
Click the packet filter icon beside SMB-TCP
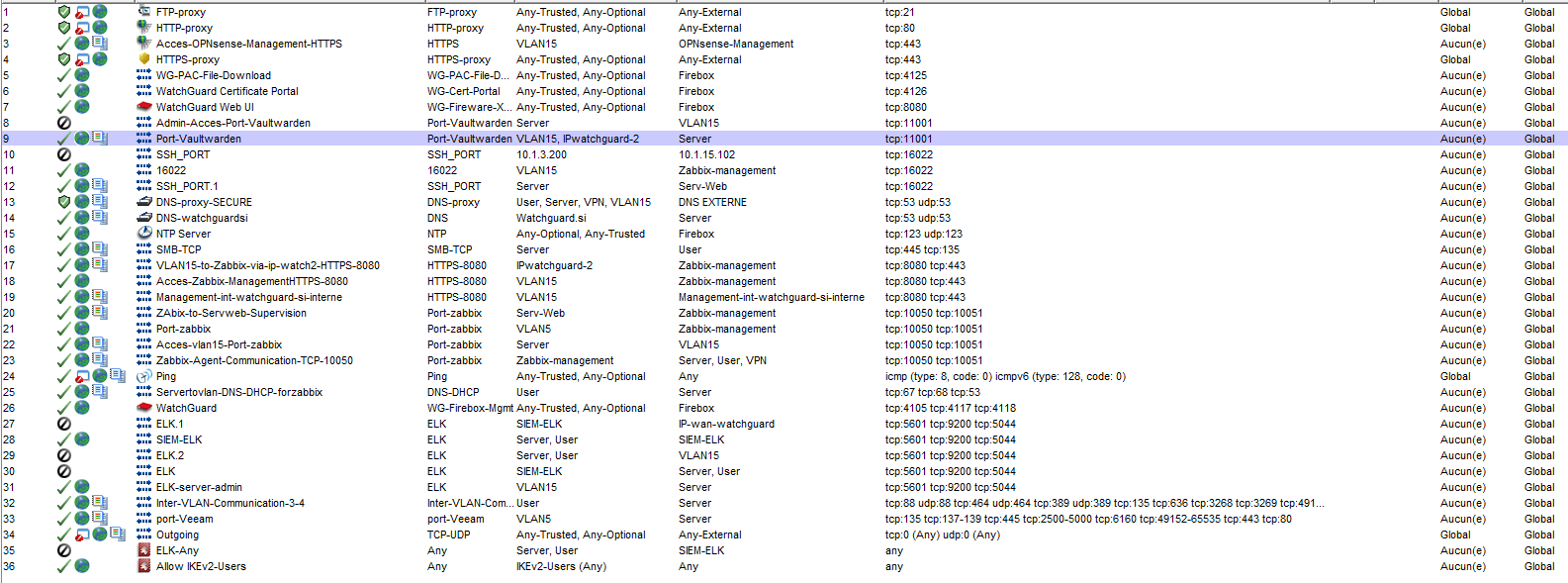point(144,249)
